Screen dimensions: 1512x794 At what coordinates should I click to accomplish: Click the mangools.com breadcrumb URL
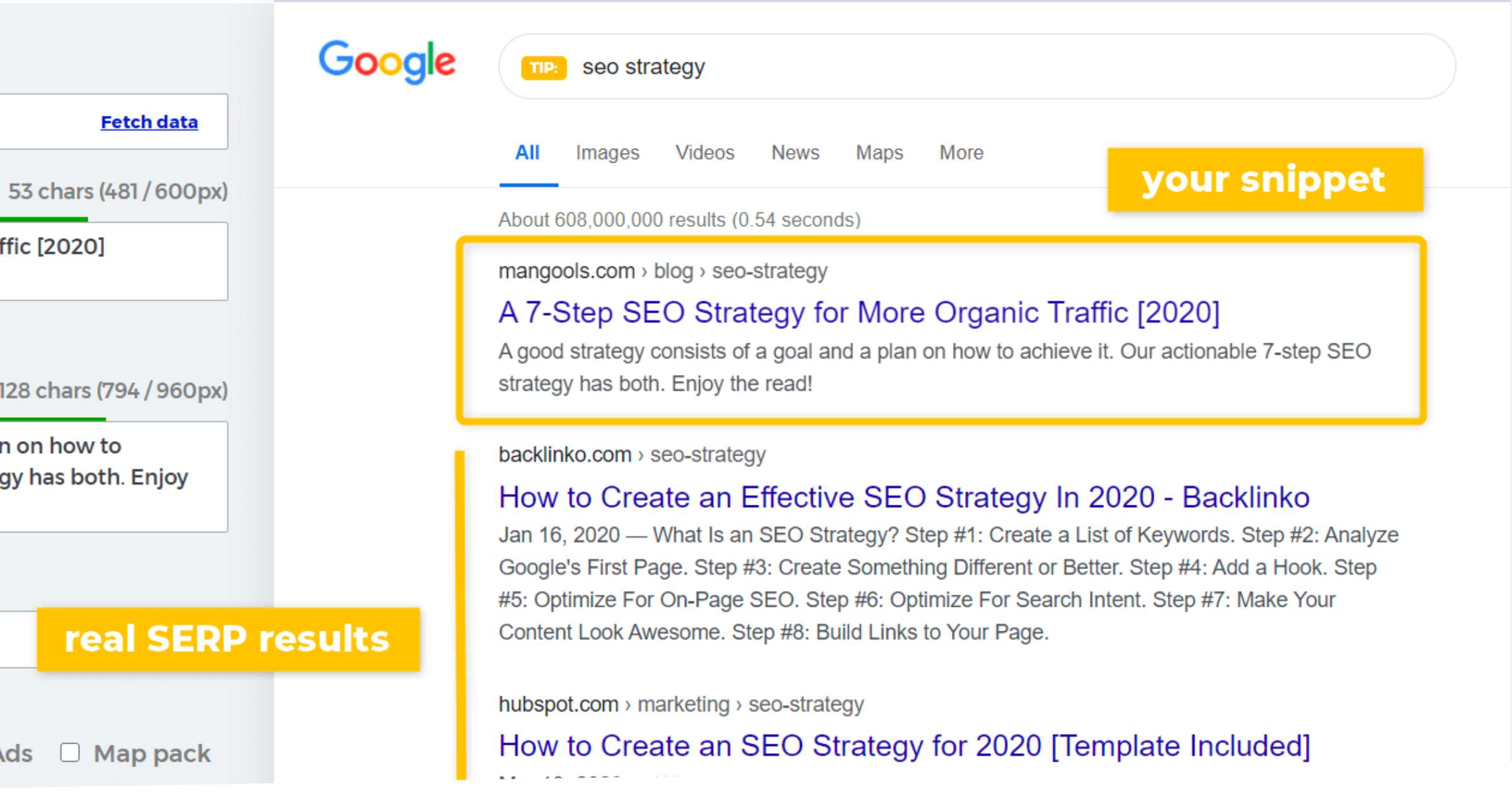click(663, 271)
